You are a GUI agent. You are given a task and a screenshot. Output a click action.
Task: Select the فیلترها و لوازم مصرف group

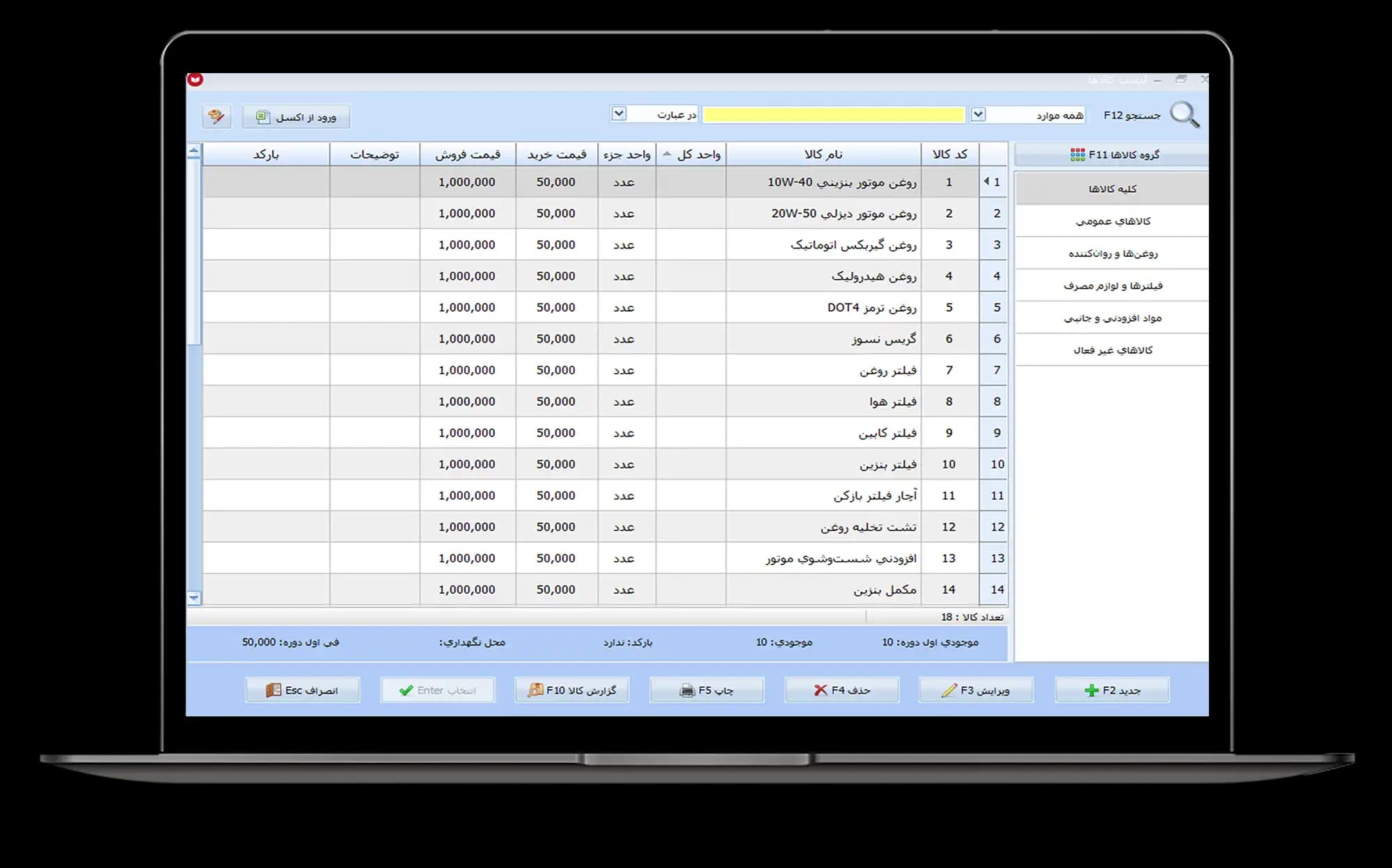(1112, 285)
